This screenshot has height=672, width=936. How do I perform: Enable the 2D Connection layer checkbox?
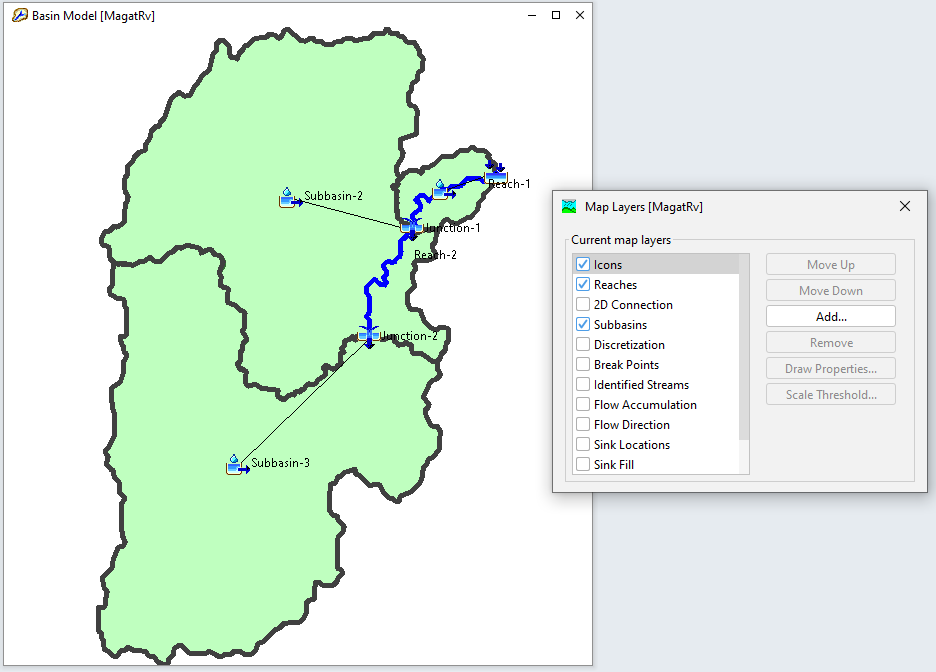pos(583,304)
